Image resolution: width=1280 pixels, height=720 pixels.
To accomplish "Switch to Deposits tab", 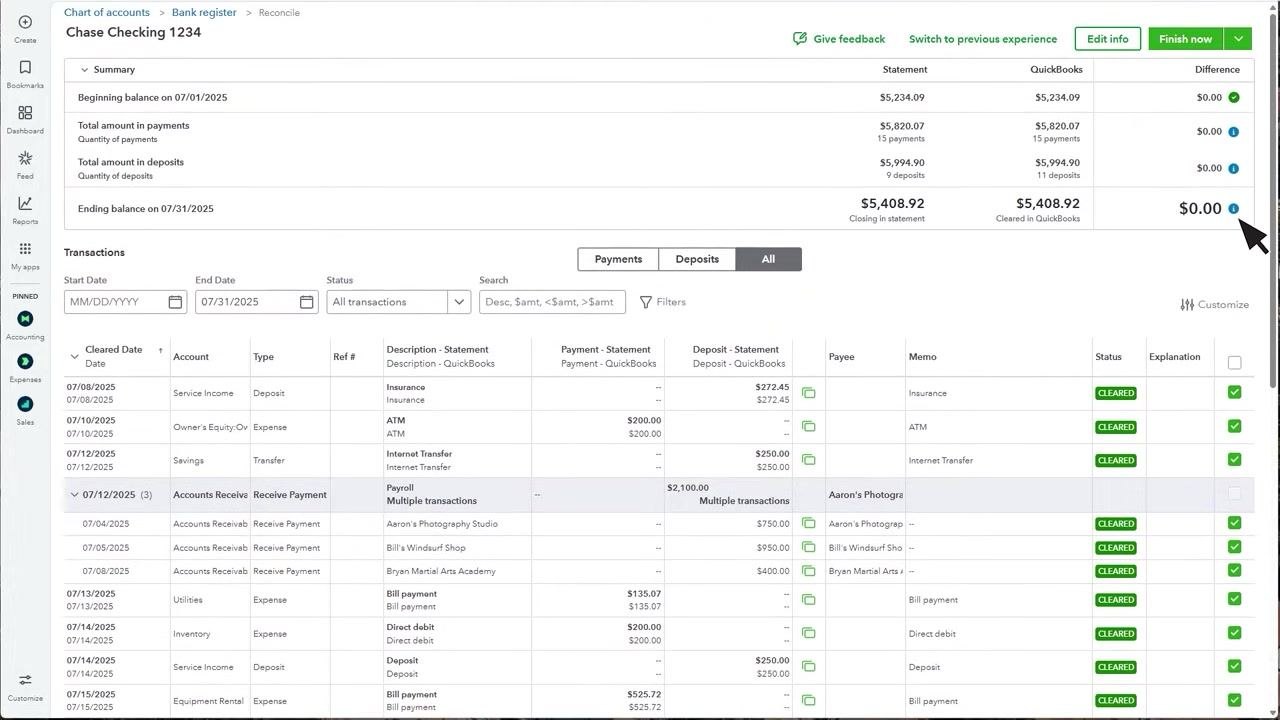I will (x=697, y=259).
